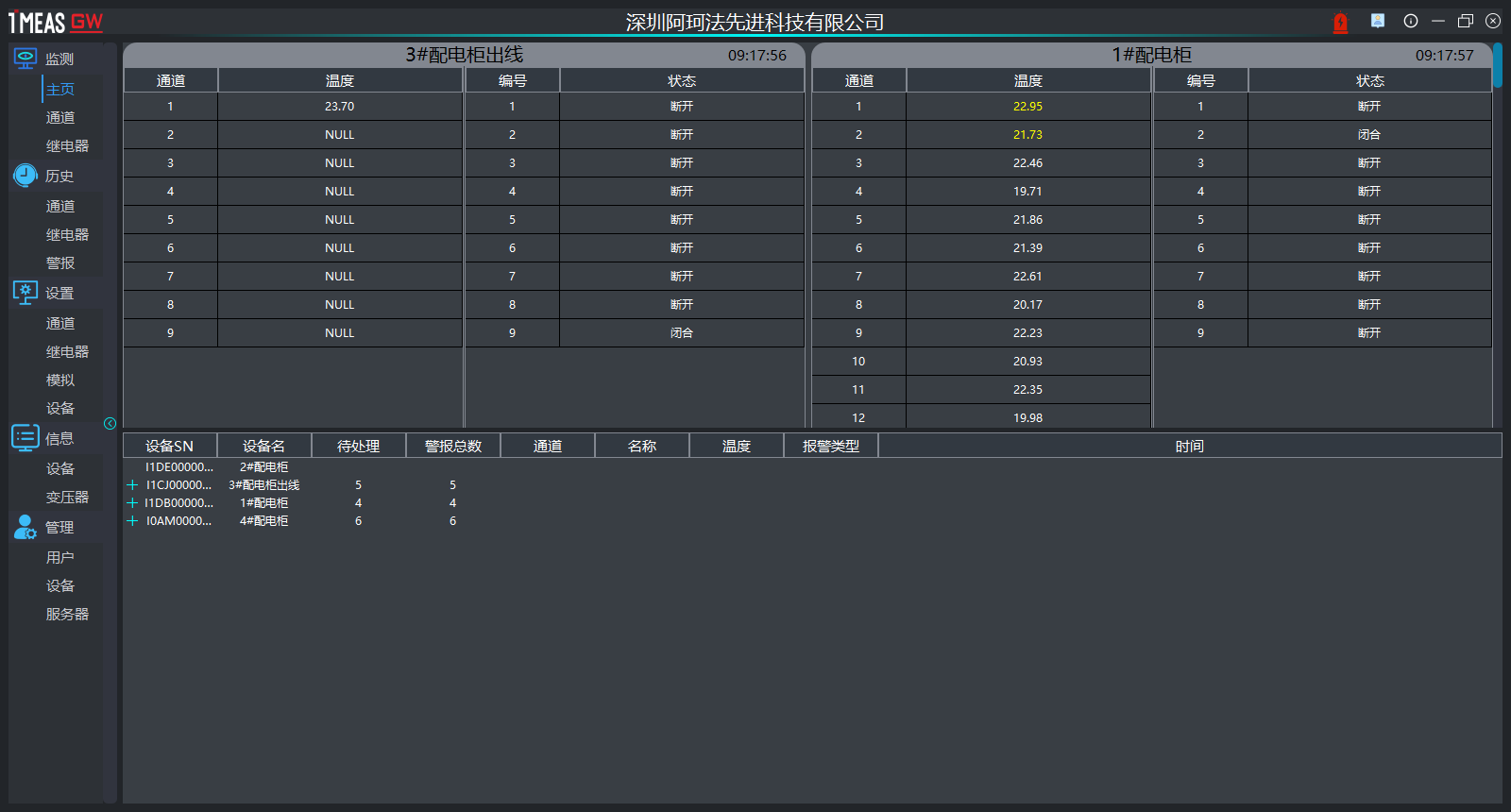Expand the 4#配电柜 alarm row plus sign
Viewport: 1511px width, 812px height.
tap(132, 521)
